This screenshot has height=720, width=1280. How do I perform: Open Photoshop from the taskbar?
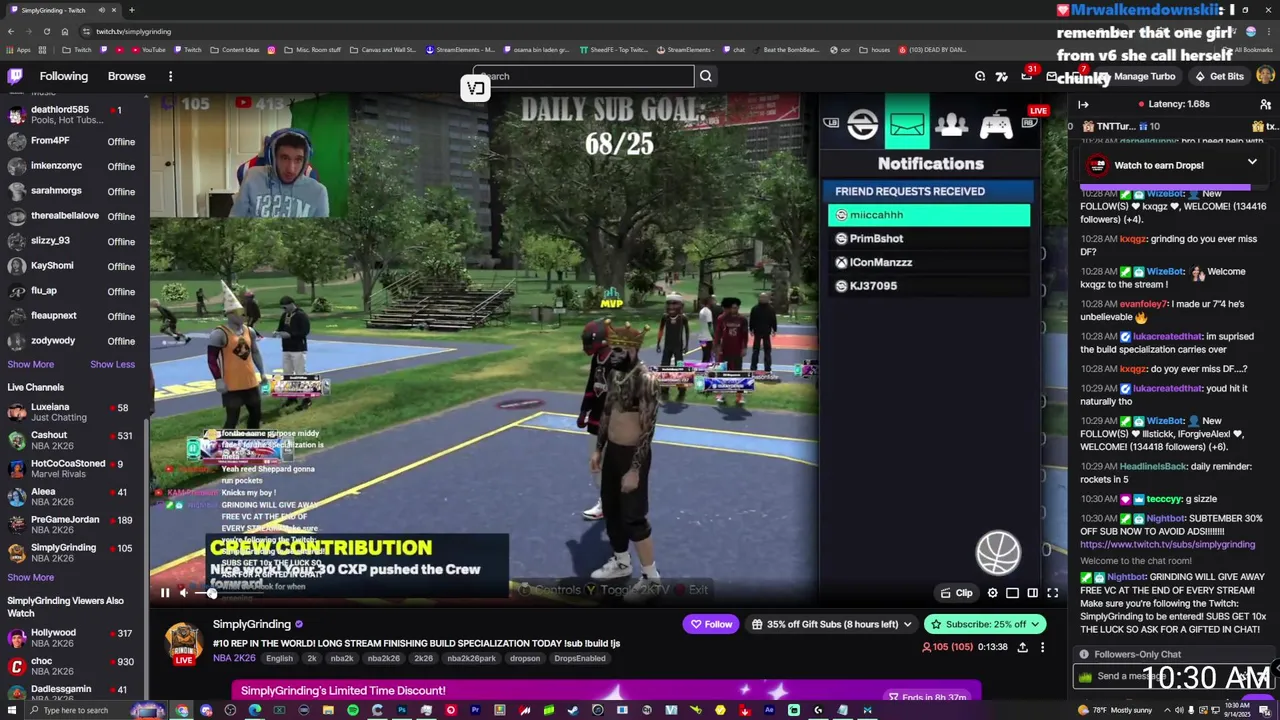[x=402, y=710]
